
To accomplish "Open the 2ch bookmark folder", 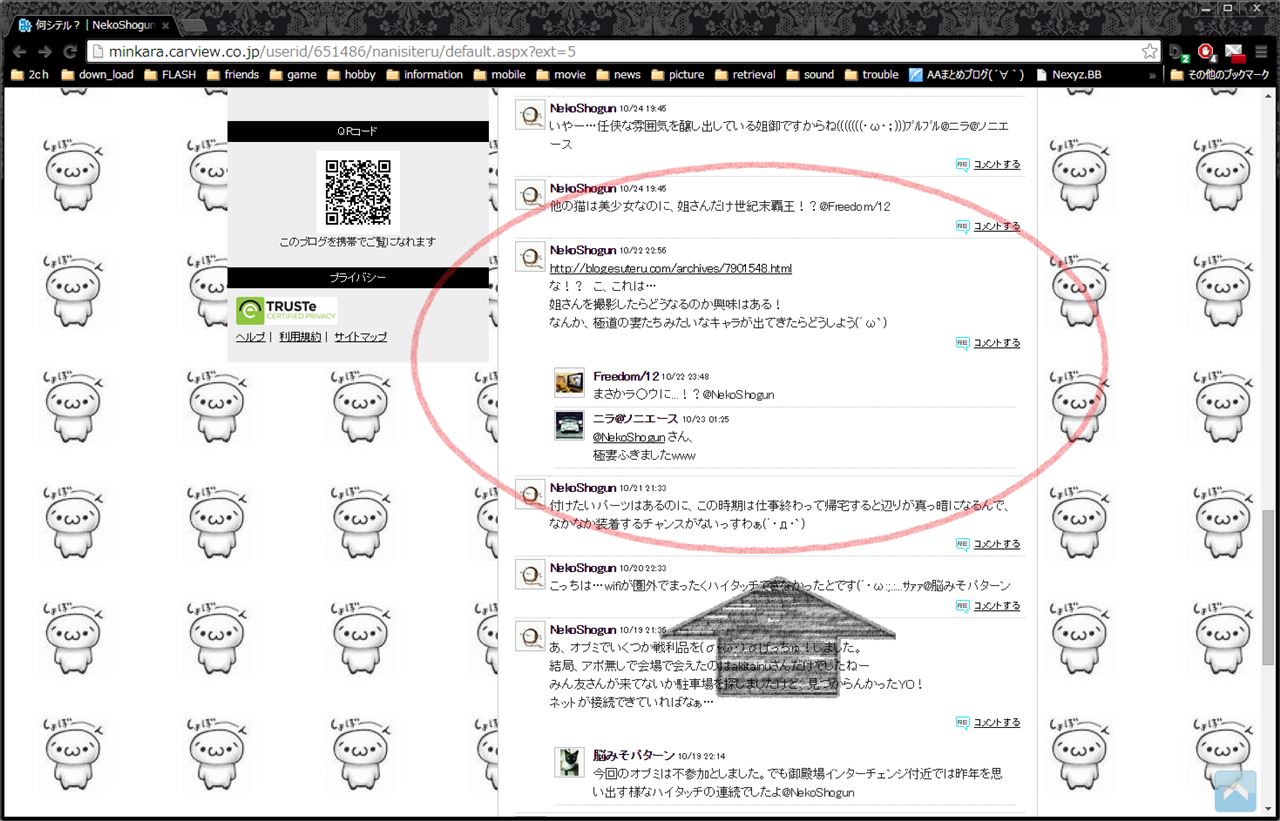I will 29,74.
